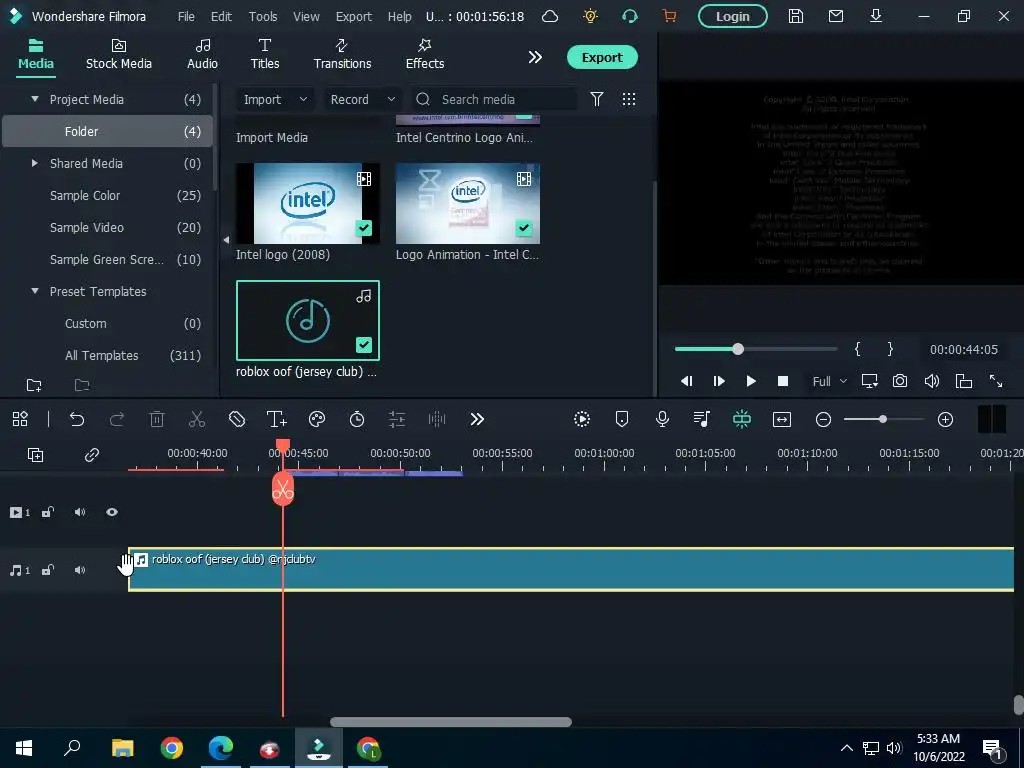1024x768 pixels.
Task: Expand more tabs double-chevron beside Effects
Action: pos(535,57)
